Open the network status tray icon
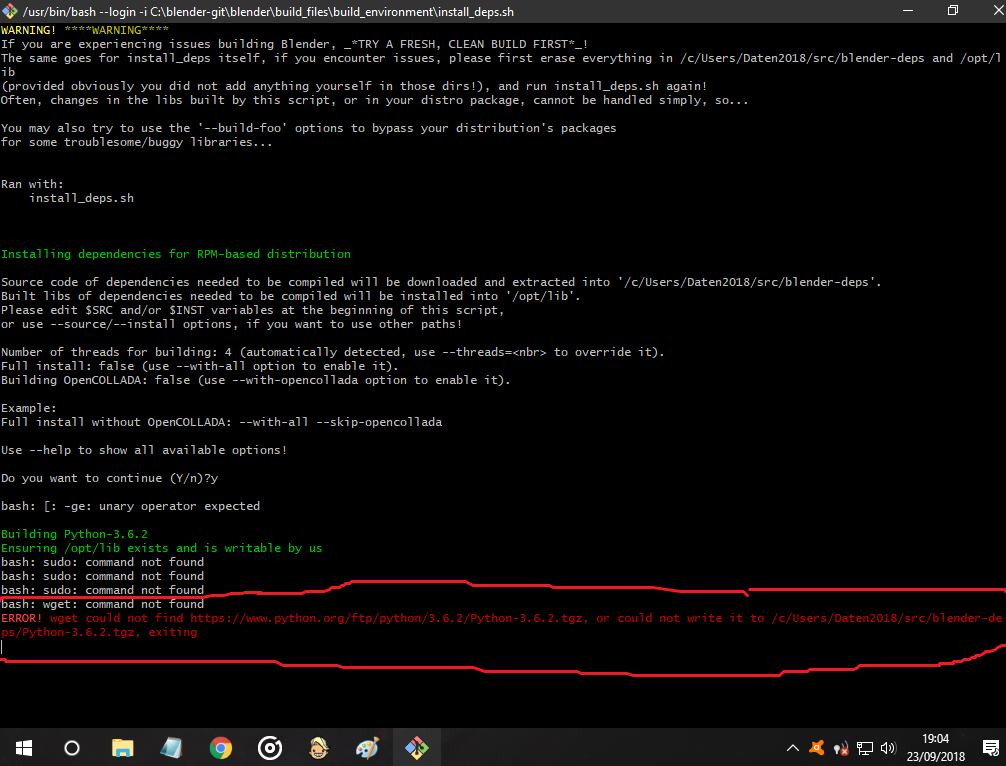This screenshot has height=766, width=1006. (x=865, y=748)
